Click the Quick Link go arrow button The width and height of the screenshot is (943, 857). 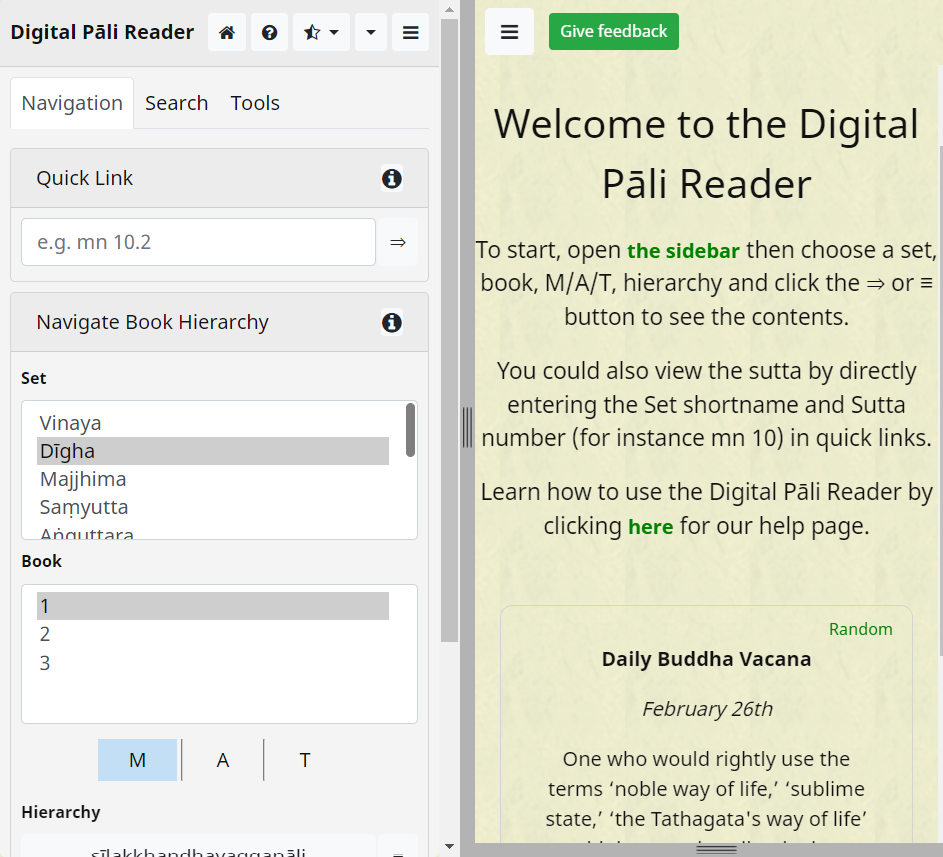(398, 242)
